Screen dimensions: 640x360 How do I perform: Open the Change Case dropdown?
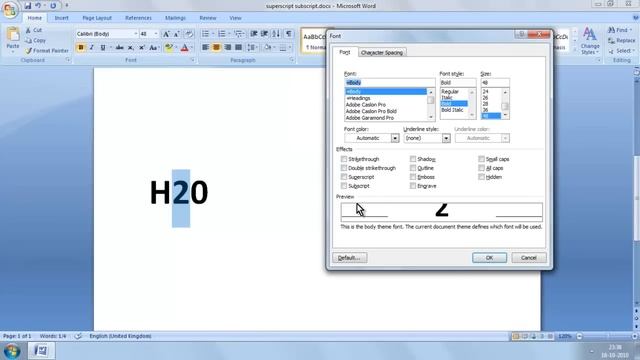tap(154, 48)
